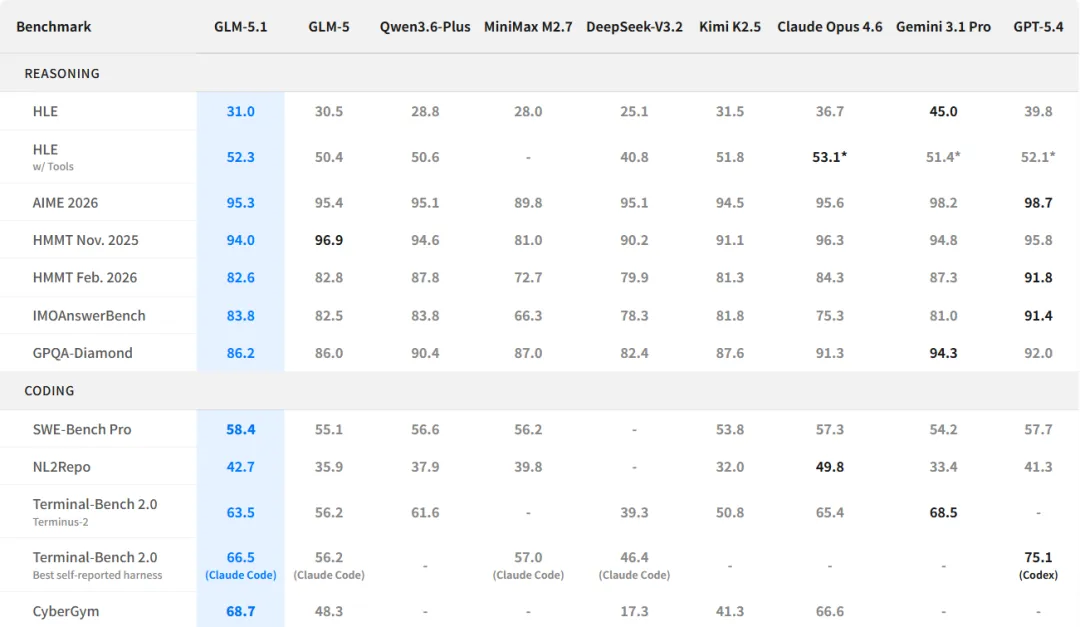
Task: Click GLM-5 CyberGym score 48.3
Action: point(329,611)
